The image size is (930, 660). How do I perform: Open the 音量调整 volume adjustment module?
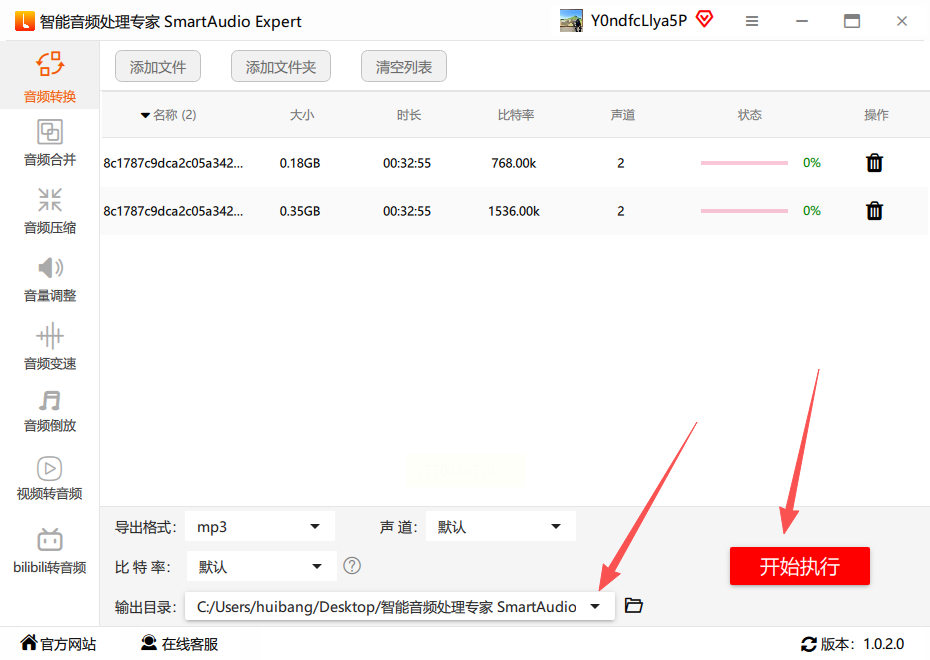click(x=50, y=279)
